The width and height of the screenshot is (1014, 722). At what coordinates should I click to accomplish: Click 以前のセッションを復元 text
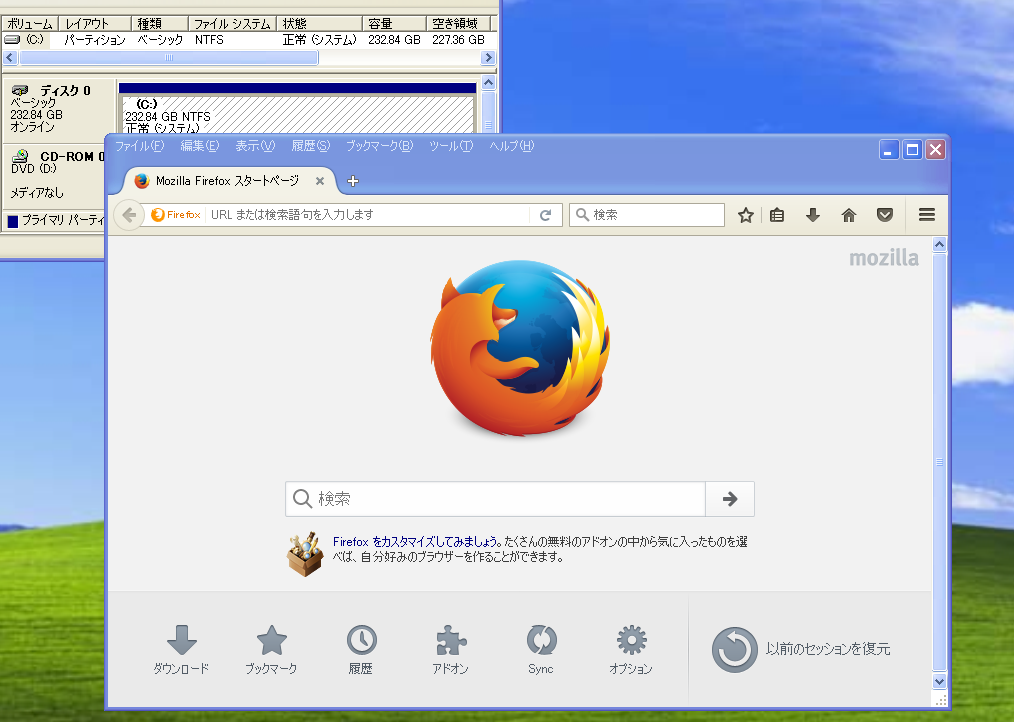[x=828, y=649]
